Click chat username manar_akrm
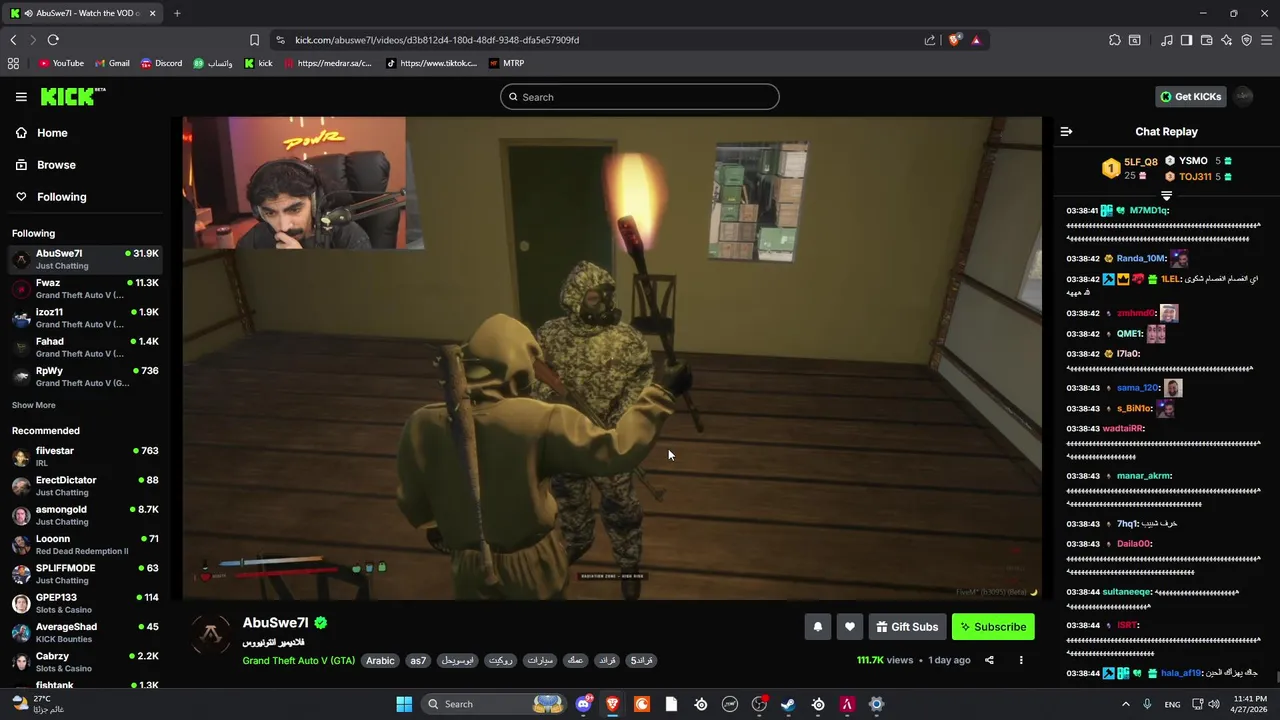 (x=1143, y=476)
